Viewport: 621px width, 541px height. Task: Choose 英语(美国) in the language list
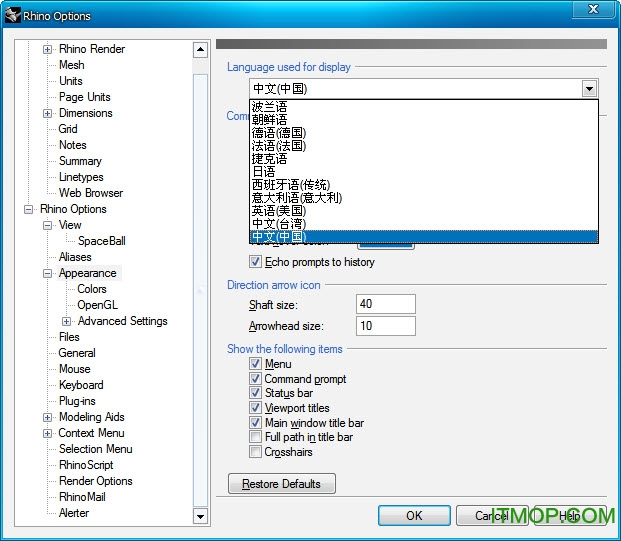pos(279,211)
